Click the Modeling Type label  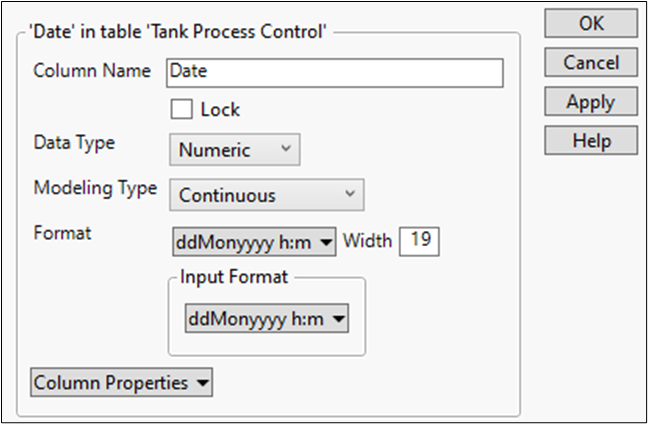95,188
